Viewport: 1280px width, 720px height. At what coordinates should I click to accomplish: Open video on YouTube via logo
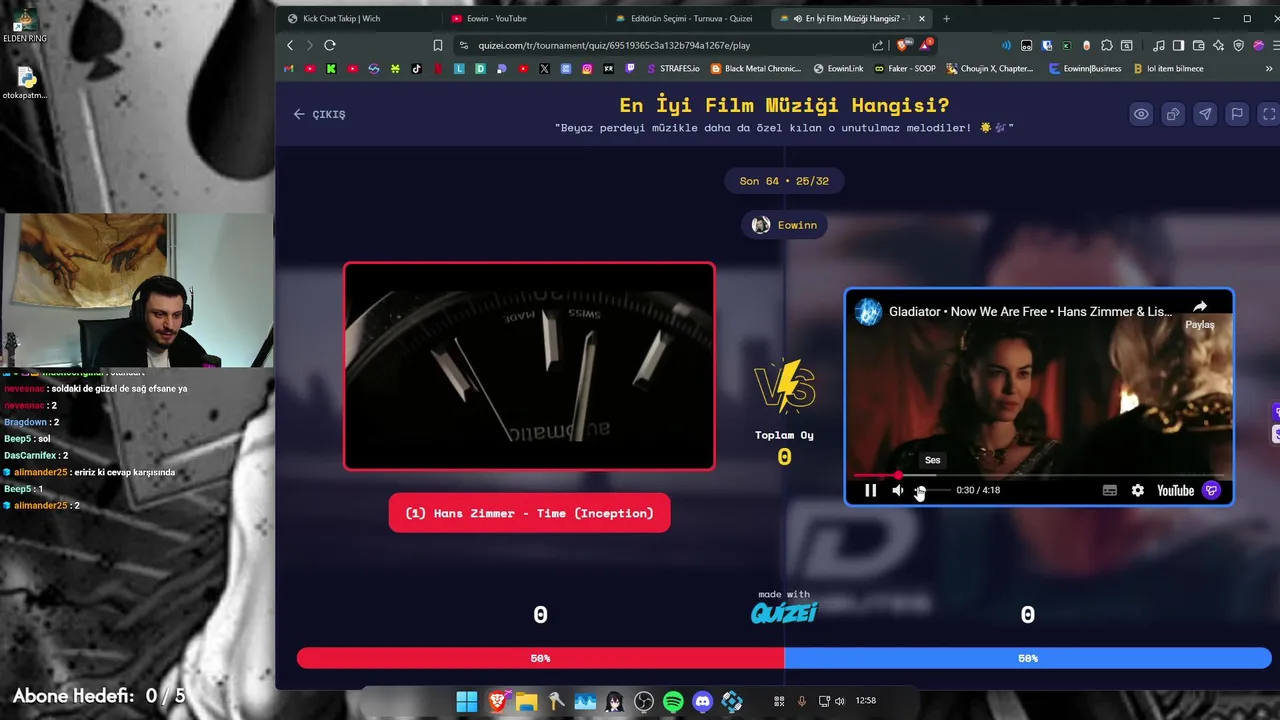click(x=1175, y=490)
